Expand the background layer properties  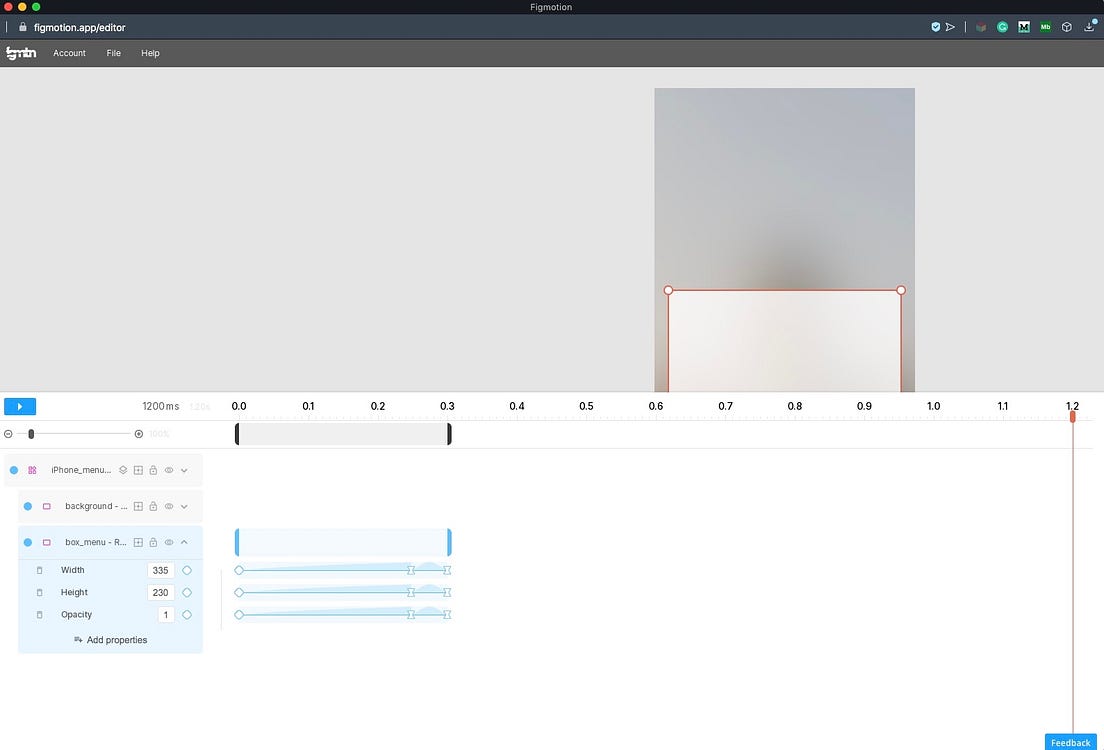pos(184,506)
